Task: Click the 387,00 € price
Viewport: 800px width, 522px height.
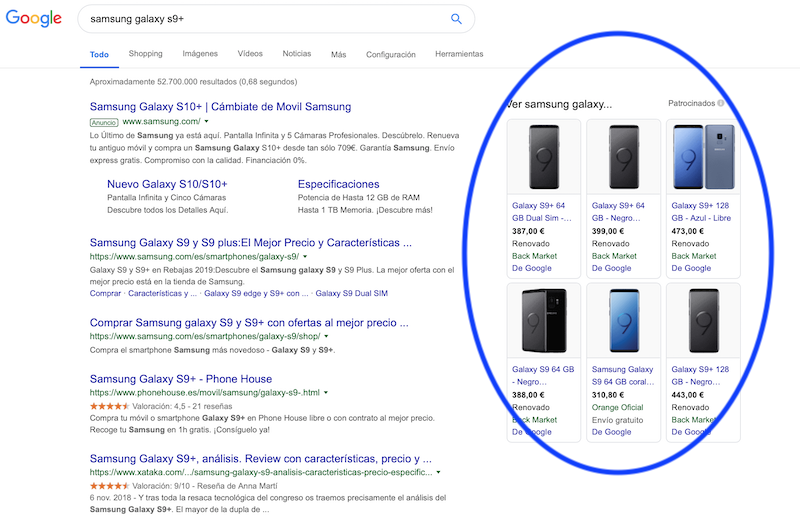Action: click(528, 231)
